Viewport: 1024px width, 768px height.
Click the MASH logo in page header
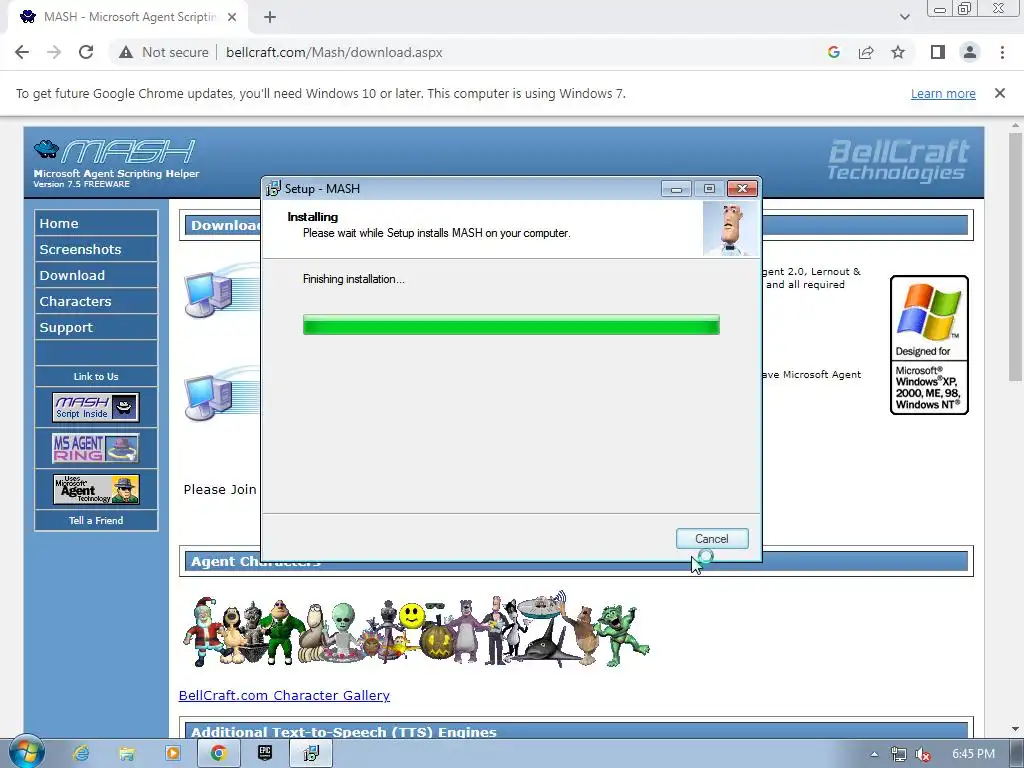[x=116, y=163]
